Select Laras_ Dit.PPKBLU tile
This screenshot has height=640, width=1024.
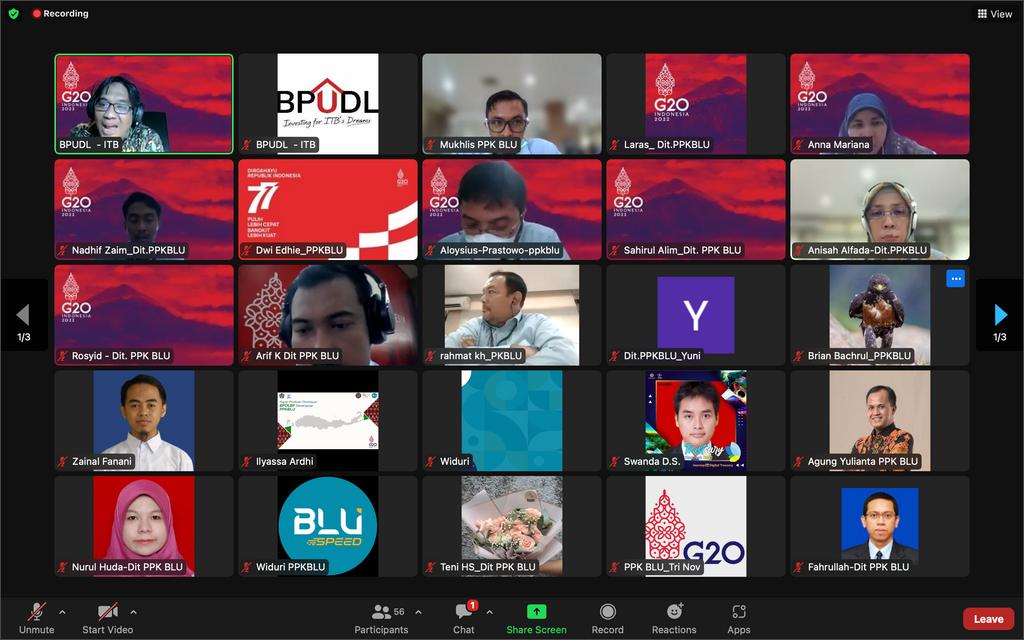tap(696, 104)
